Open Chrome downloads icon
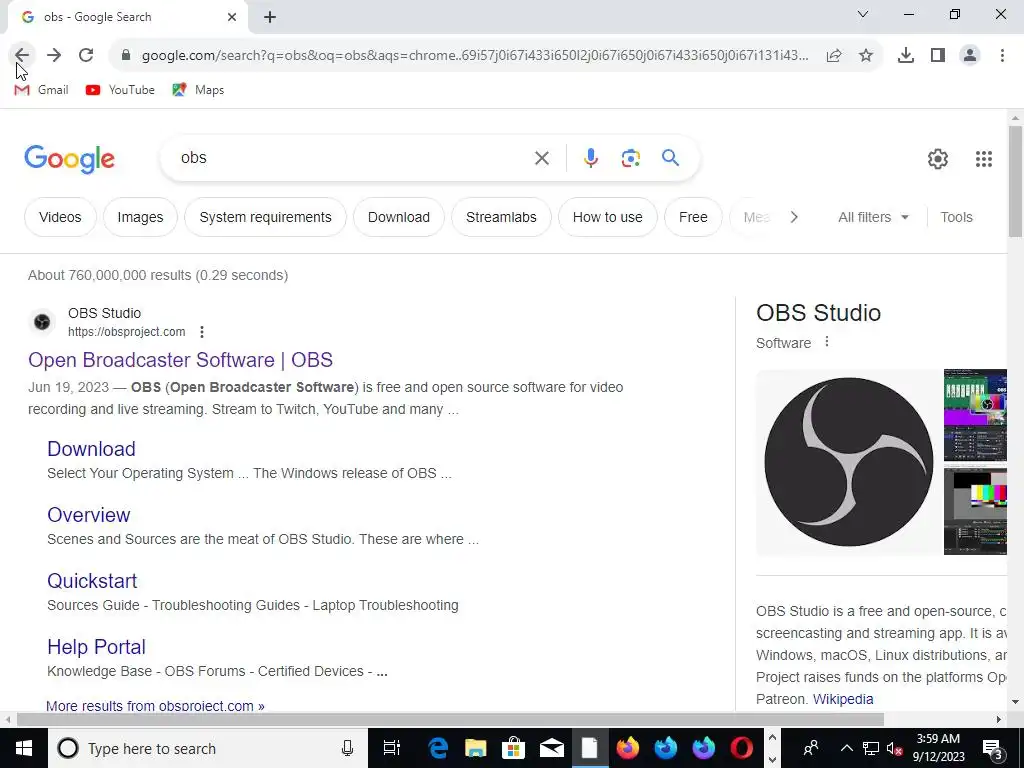The image size is (1024, 768). [906, 56]
